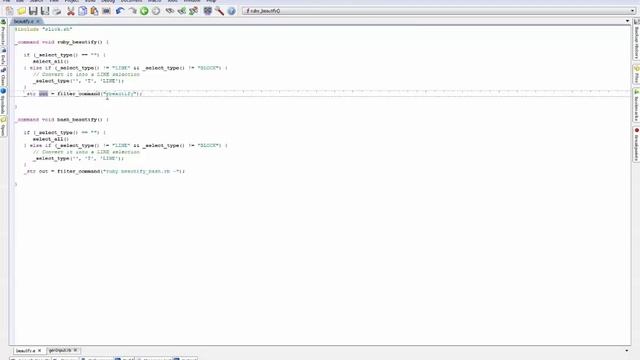This screenshot has height=360, width=640.
Task: Click the New file toolbar icon
Action: (x=9, y=11)
